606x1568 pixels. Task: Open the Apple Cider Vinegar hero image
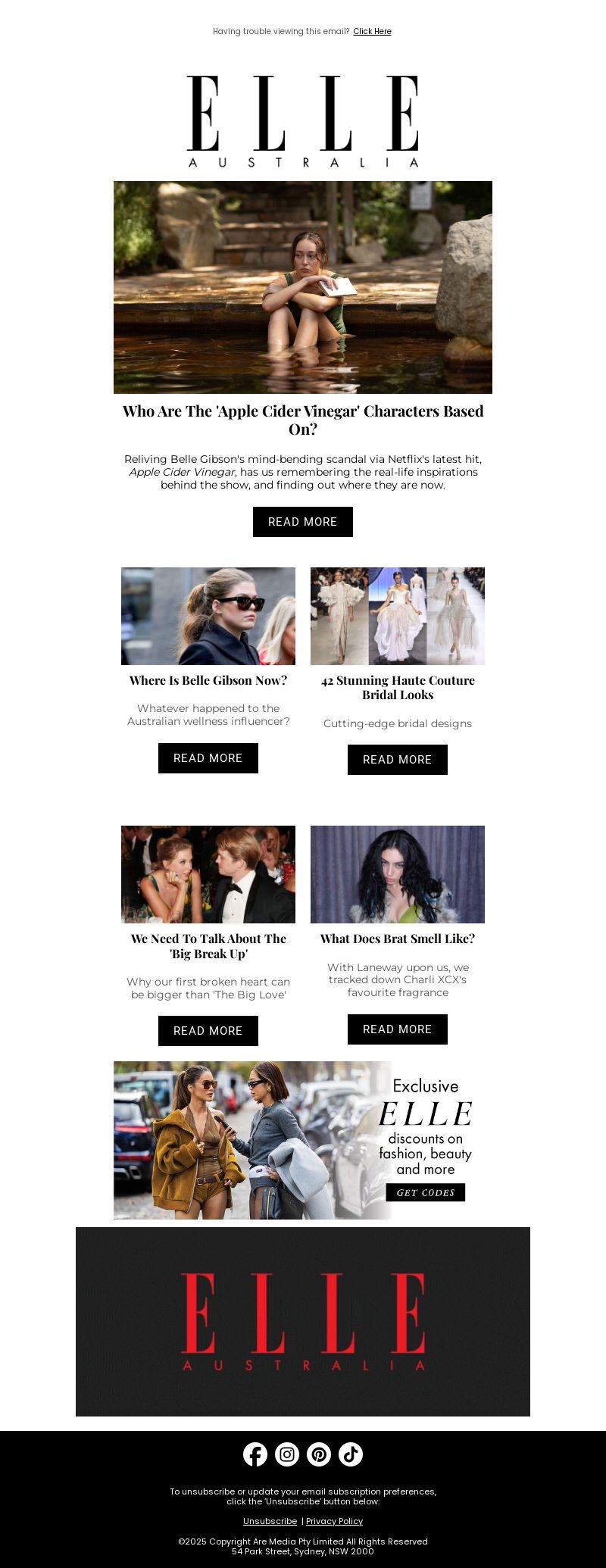[303, 287]
